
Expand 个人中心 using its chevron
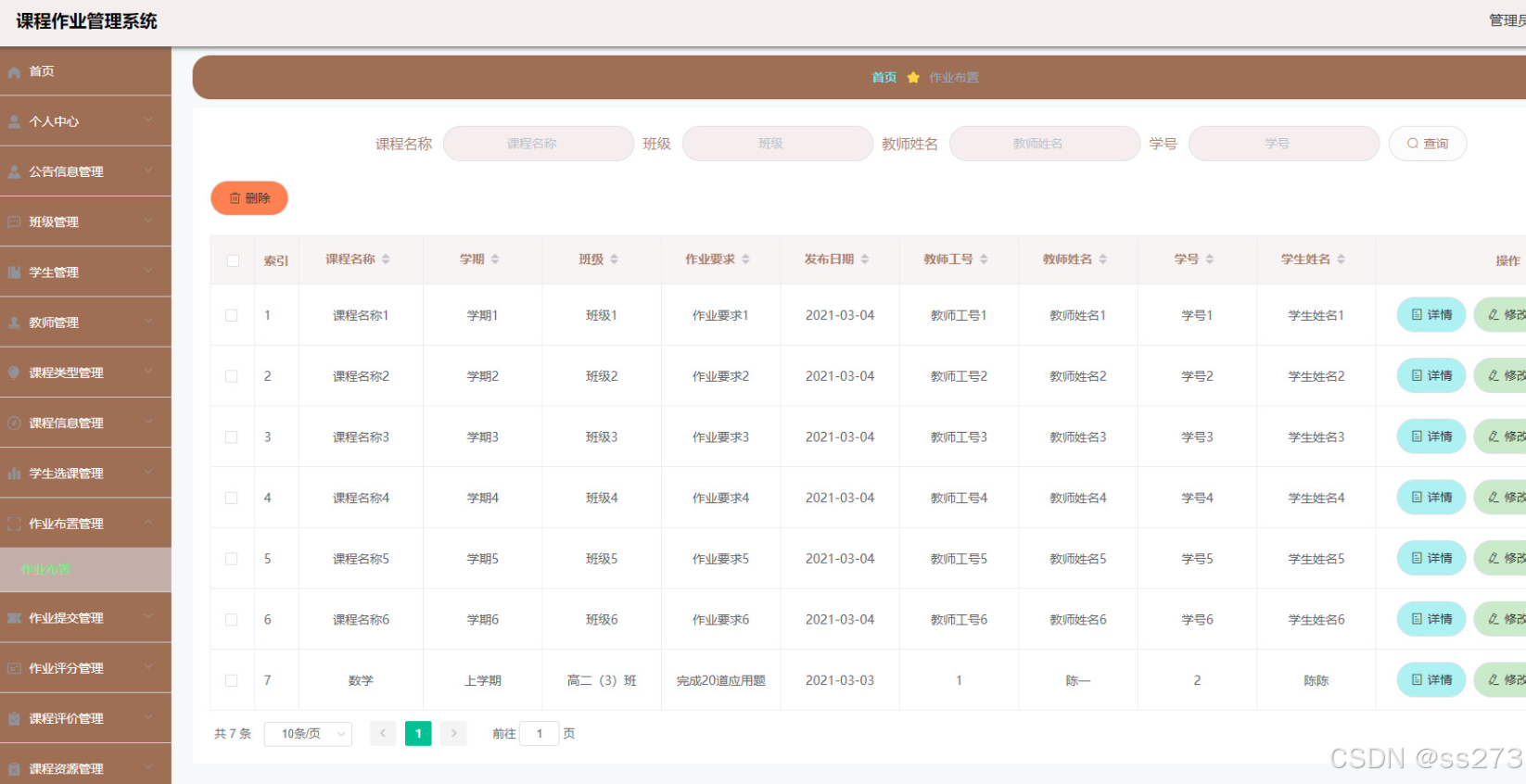pyautogui.click(x=148, y=120)
